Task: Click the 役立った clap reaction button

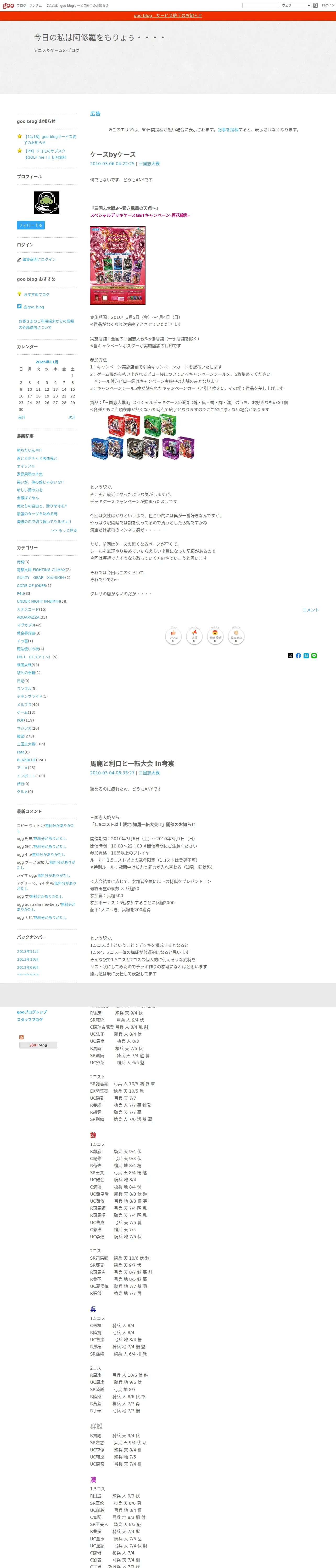Action: coord(236,637)
